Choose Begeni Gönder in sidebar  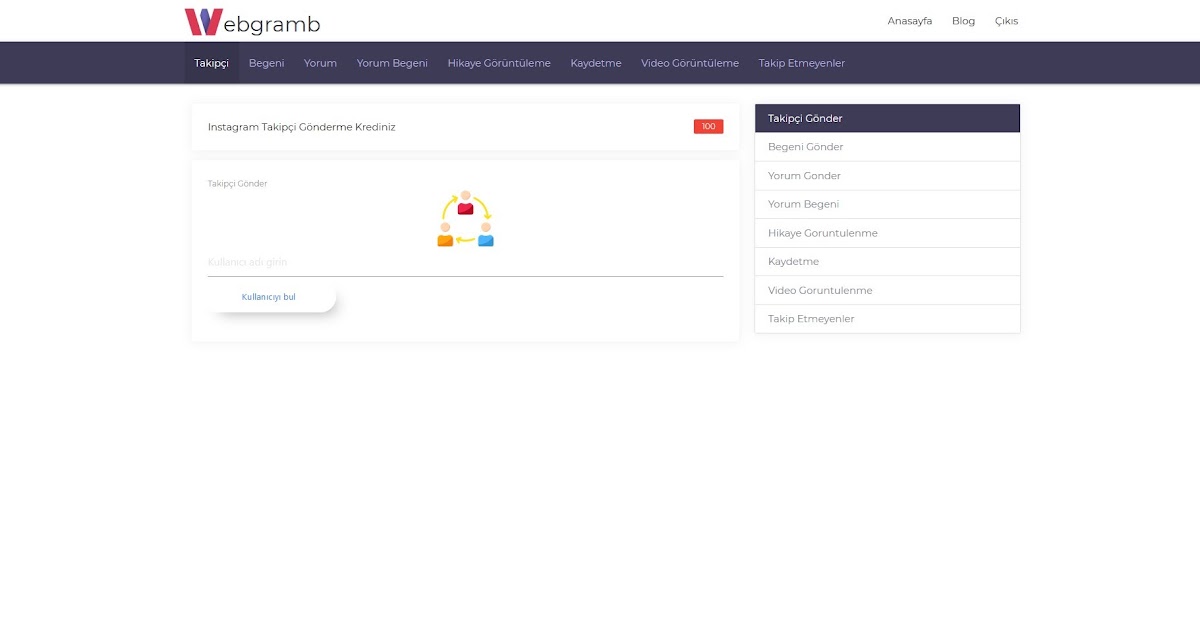pos(887,147)
